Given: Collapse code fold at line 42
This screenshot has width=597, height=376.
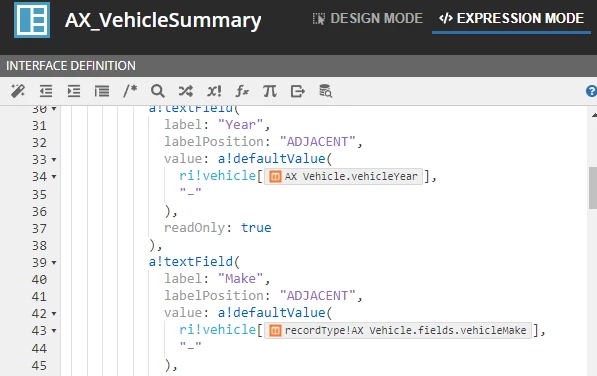Looking at the screenshot, I should click(x=54, y=314).
